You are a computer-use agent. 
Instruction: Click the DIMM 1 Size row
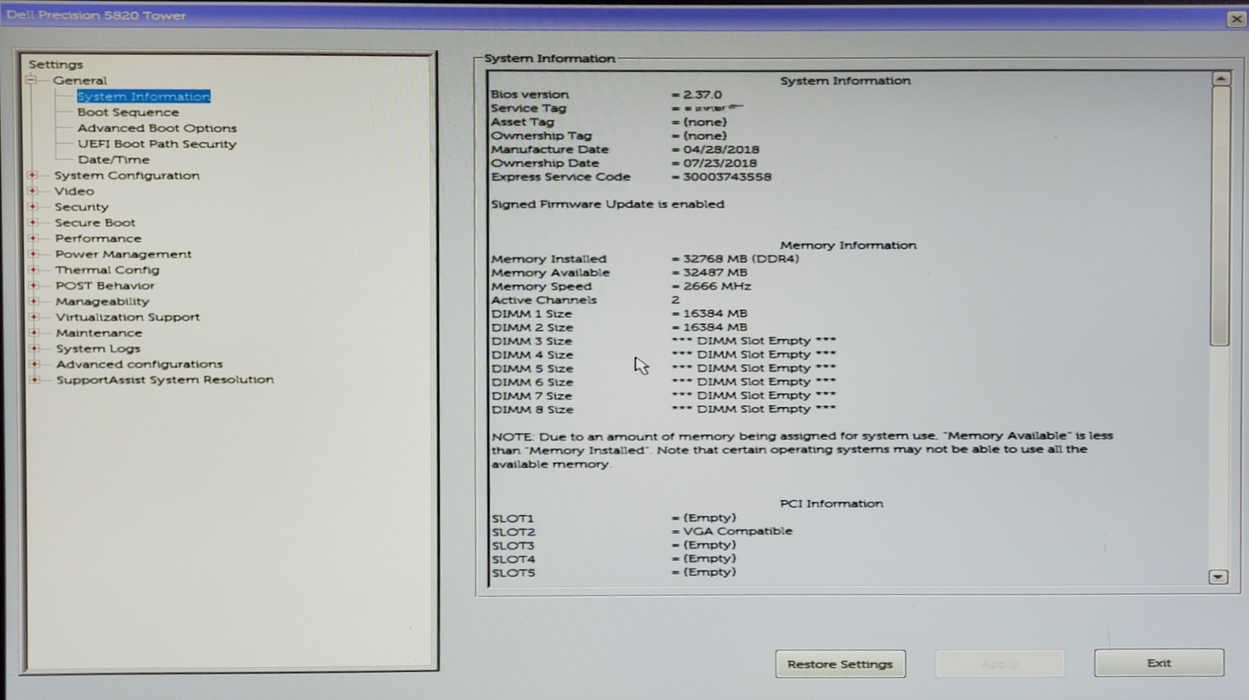[619, 314]
